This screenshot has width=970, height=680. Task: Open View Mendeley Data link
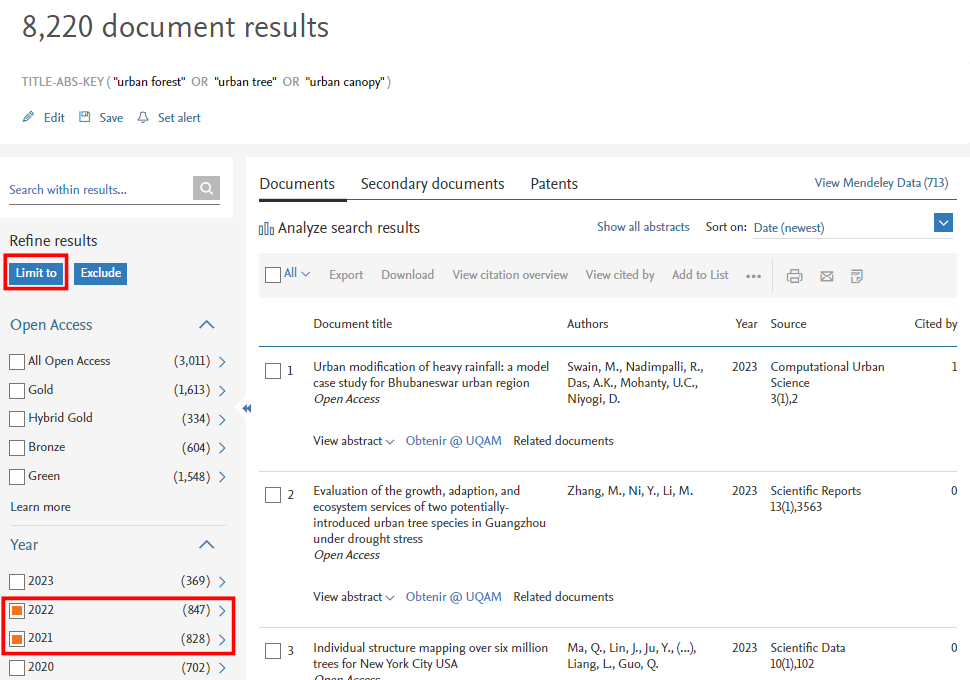pos(881,183)
